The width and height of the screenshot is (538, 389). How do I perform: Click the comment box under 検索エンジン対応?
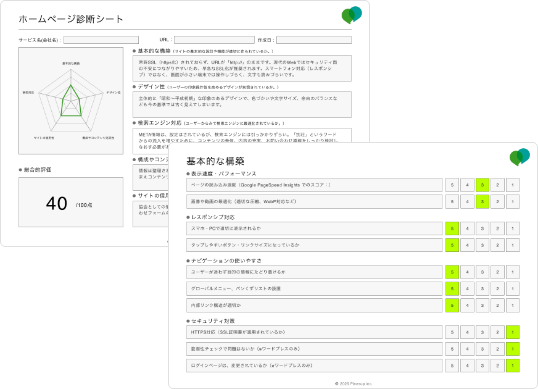tap(242, 141)
